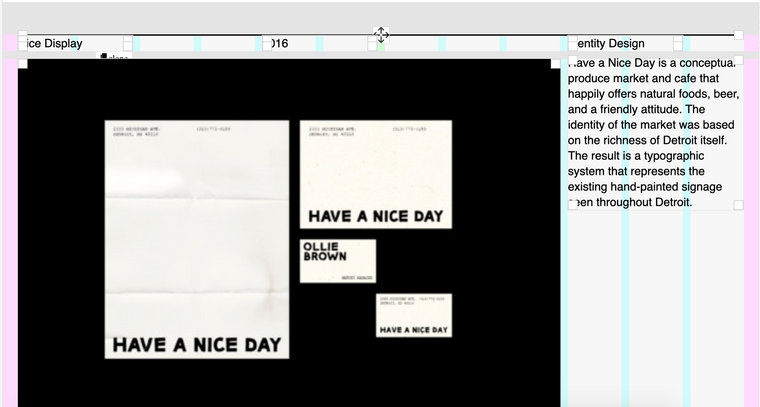This screenshot has height=407, width=760.
Task: Click the wide 'Have a Nice Day' card mockup
Action: 375,174
